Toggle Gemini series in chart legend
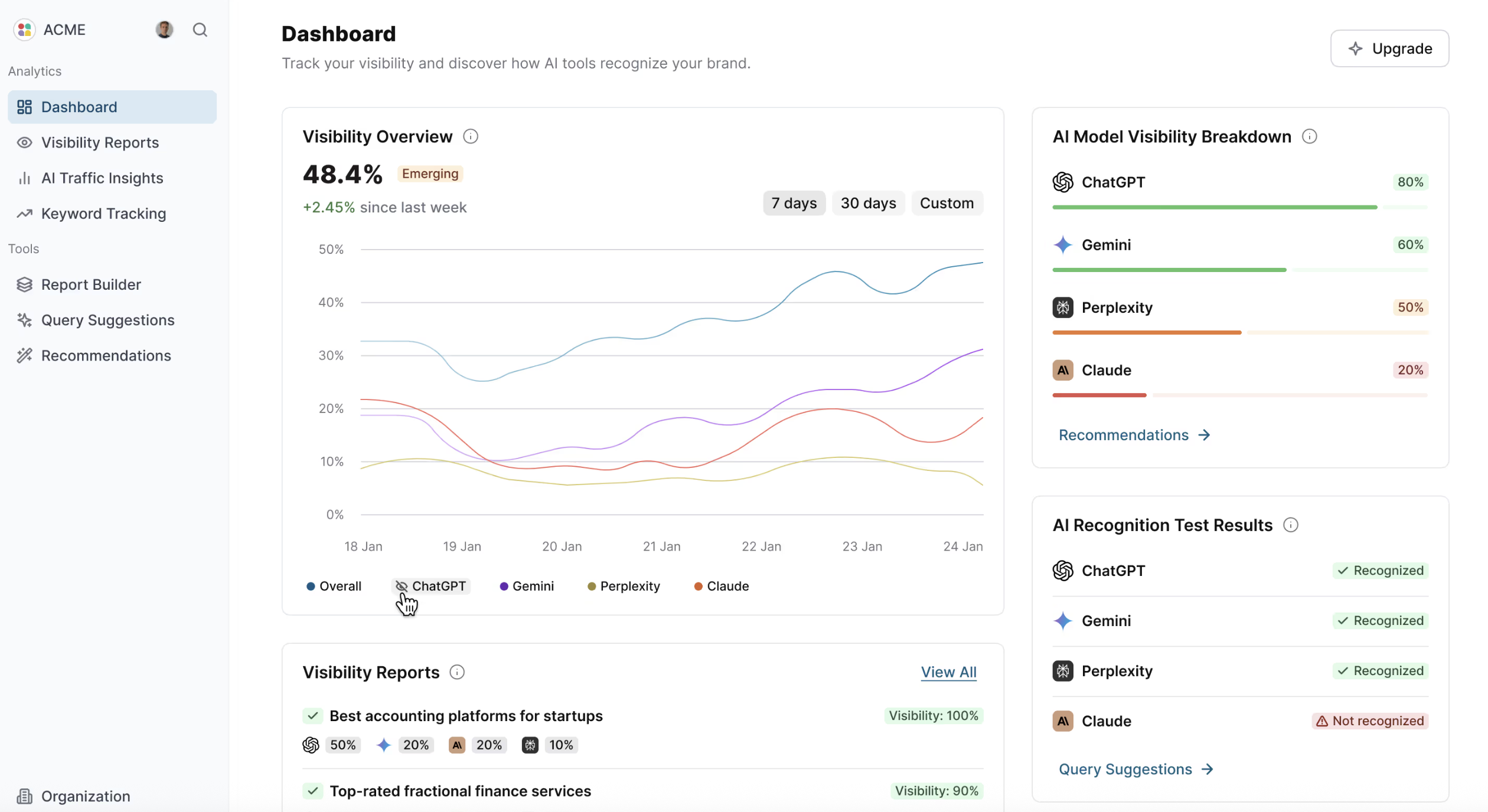The image size is (1488, 812). 527,586
